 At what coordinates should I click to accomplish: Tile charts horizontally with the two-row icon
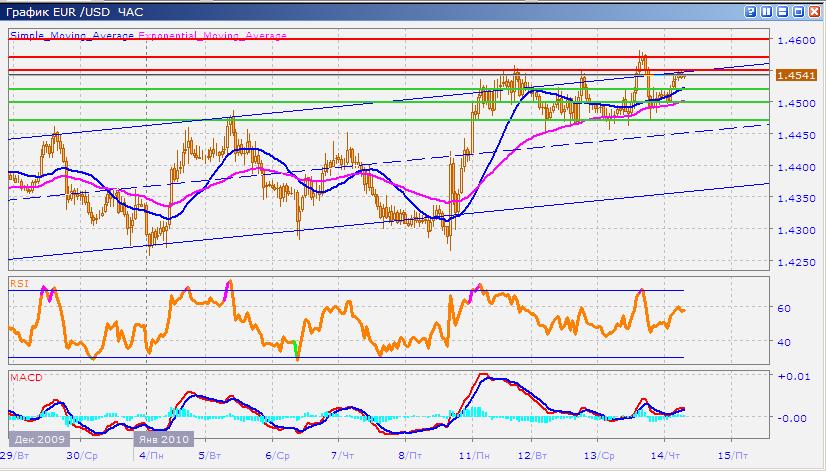point(783,12)
